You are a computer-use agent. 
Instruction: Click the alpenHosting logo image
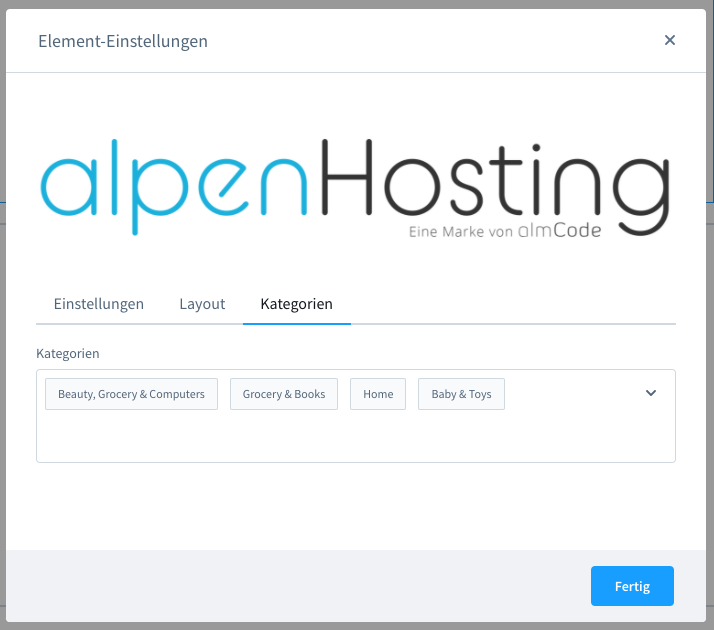(356, 188)
